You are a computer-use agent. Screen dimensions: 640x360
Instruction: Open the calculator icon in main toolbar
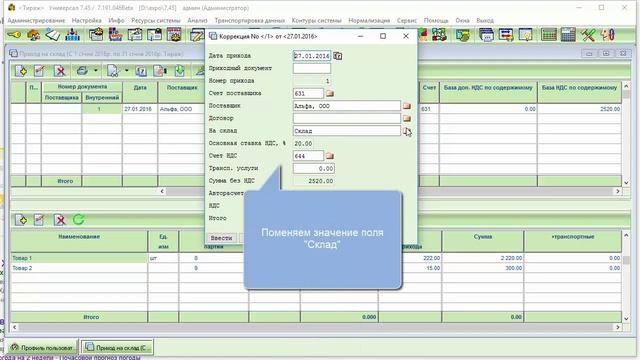coord(568,35)
